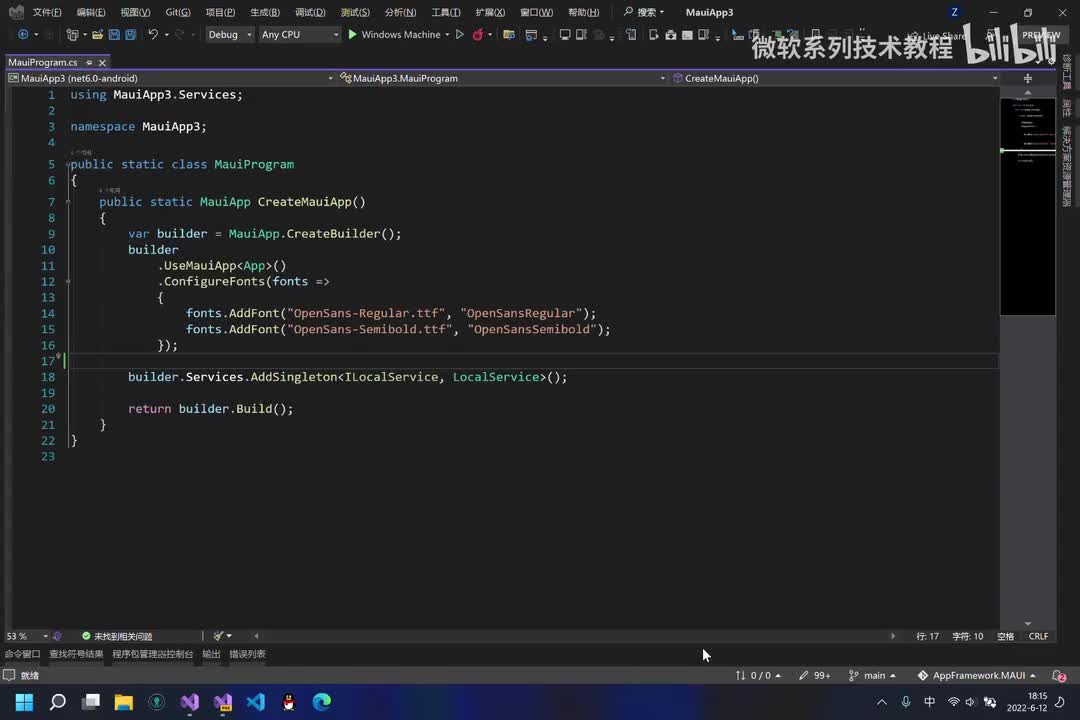Open the 调试(D) debug menu
The width and height of the screenshot is (1080, 720).
pos(310,12)
